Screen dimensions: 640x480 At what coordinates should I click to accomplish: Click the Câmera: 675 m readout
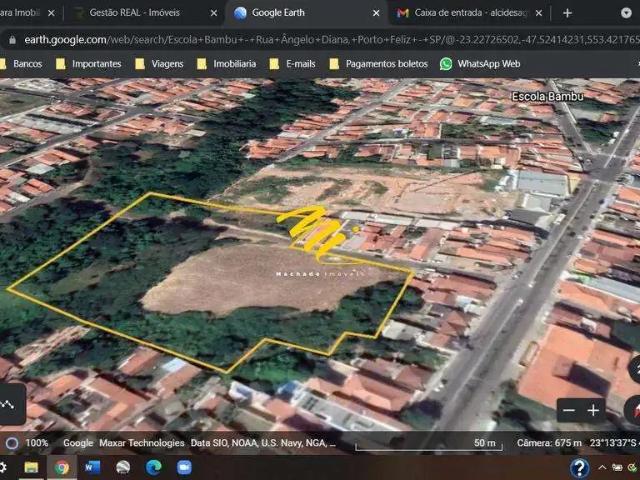pyautogui.click(x=549, y=443)
